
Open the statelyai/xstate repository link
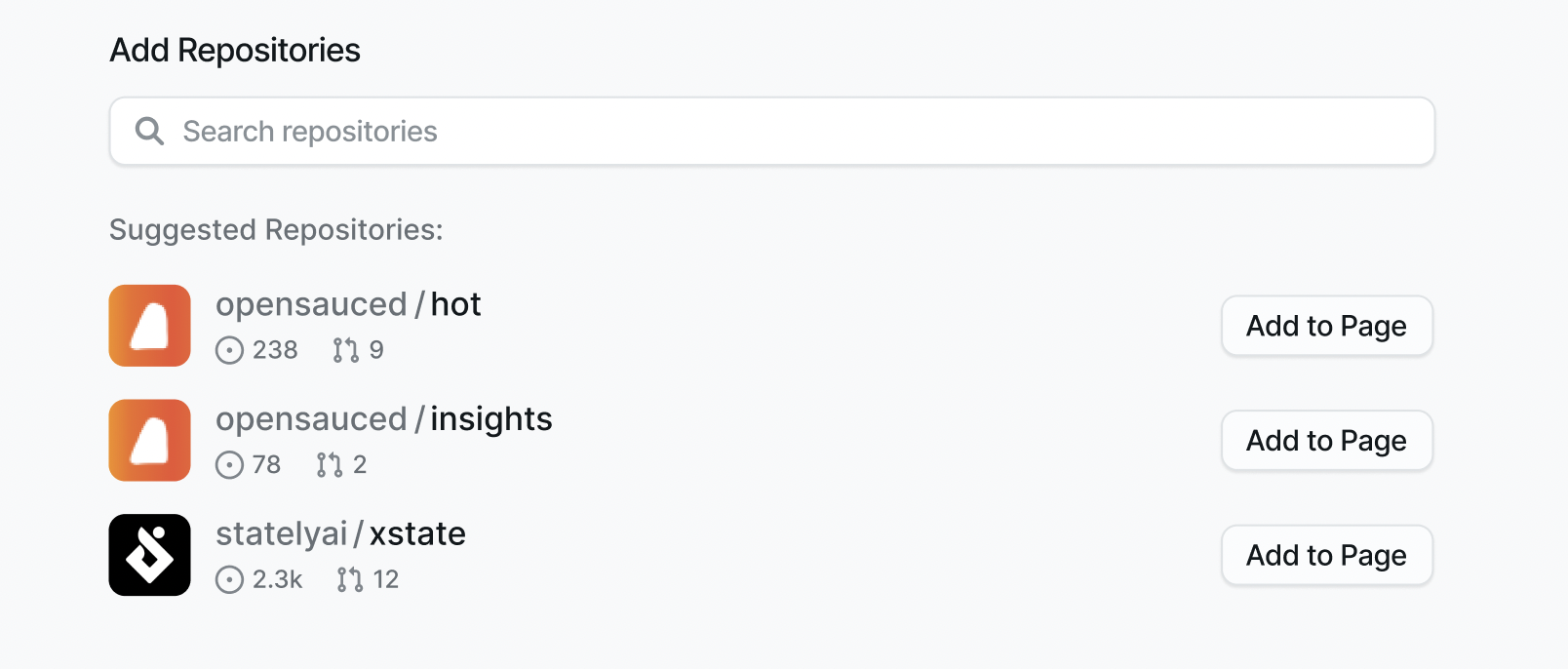point(340,533)
